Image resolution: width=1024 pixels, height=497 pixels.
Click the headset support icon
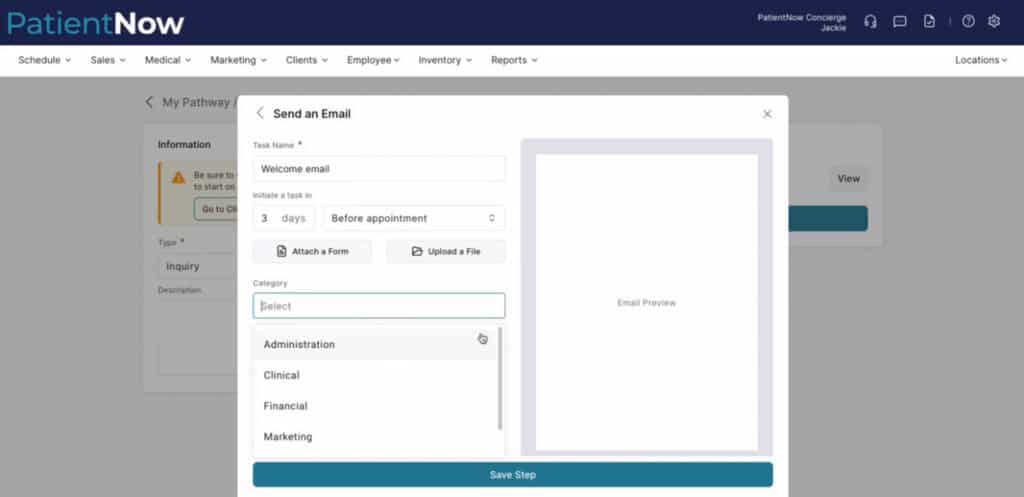870,21
